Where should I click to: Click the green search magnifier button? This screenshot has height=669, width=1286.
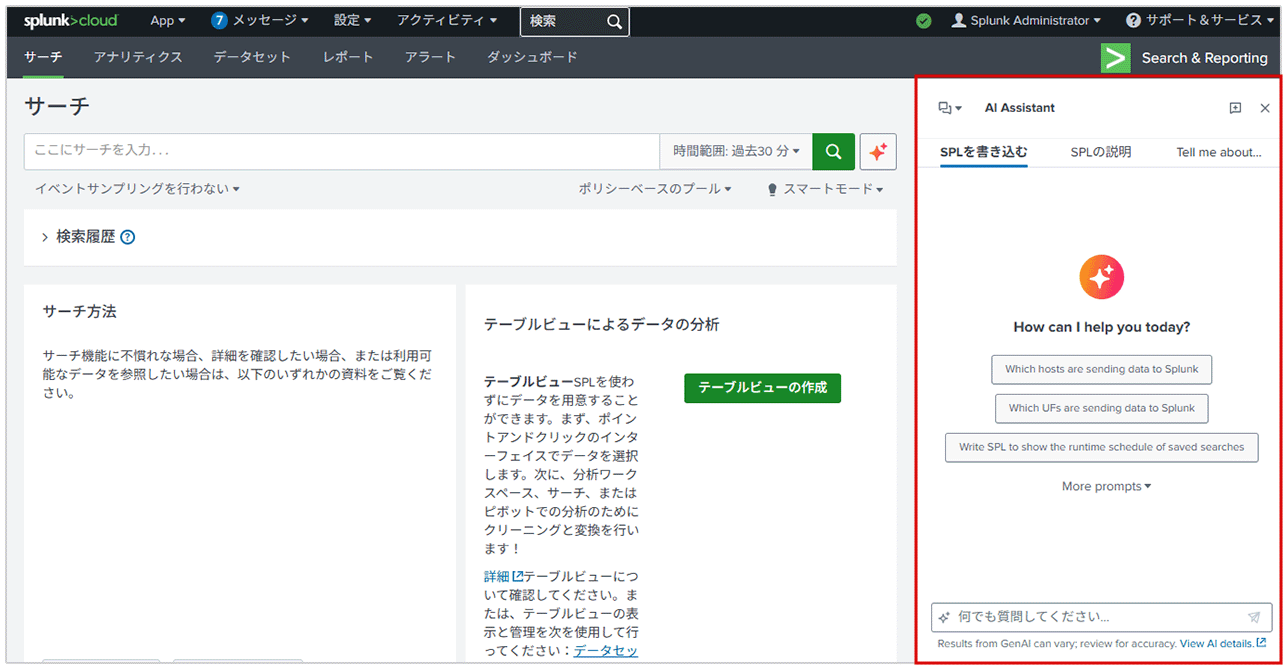[x=833, y=152]
